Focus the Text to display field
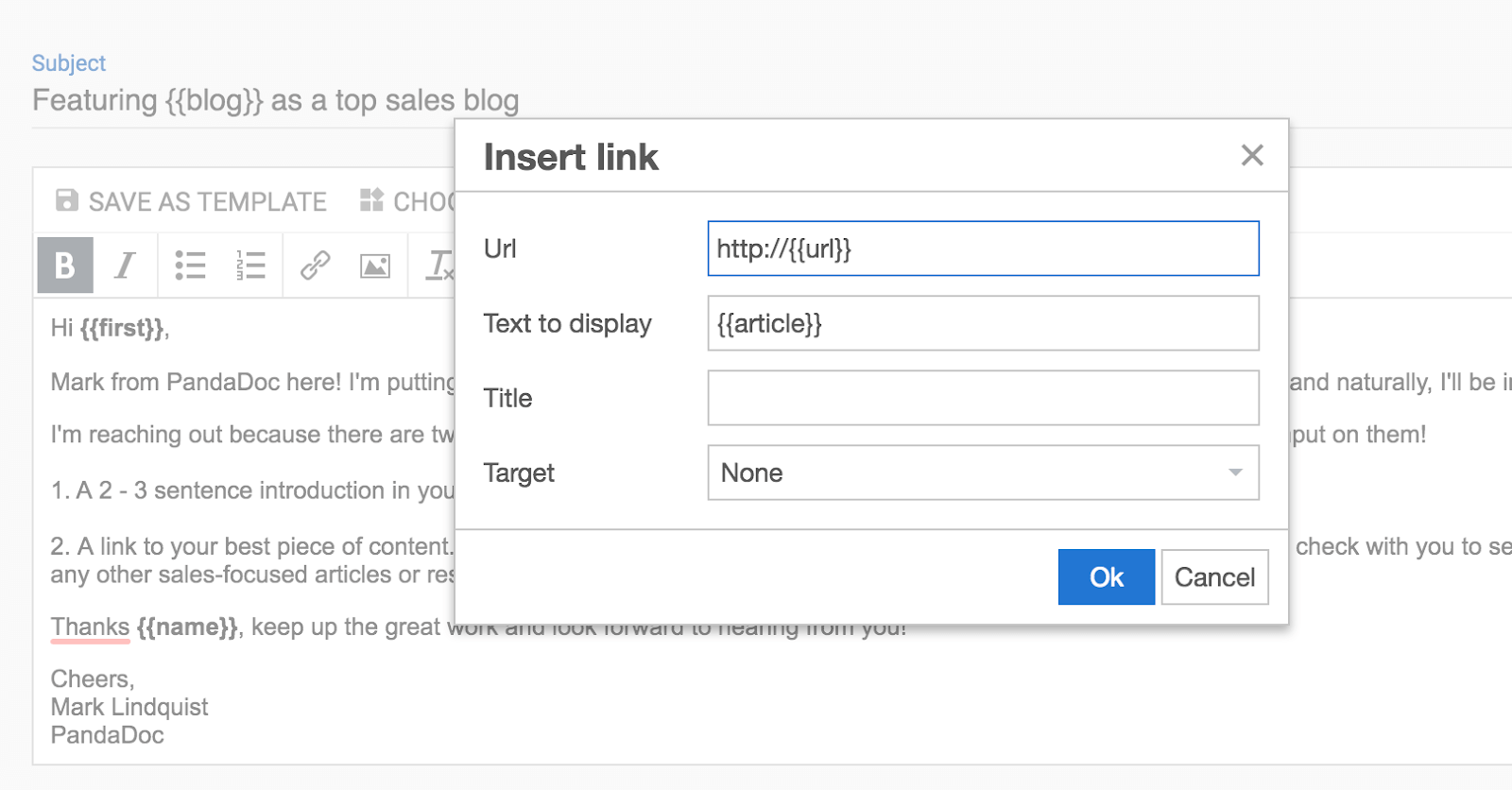The width and height of the screenshot is (1512, 790). 983,323
